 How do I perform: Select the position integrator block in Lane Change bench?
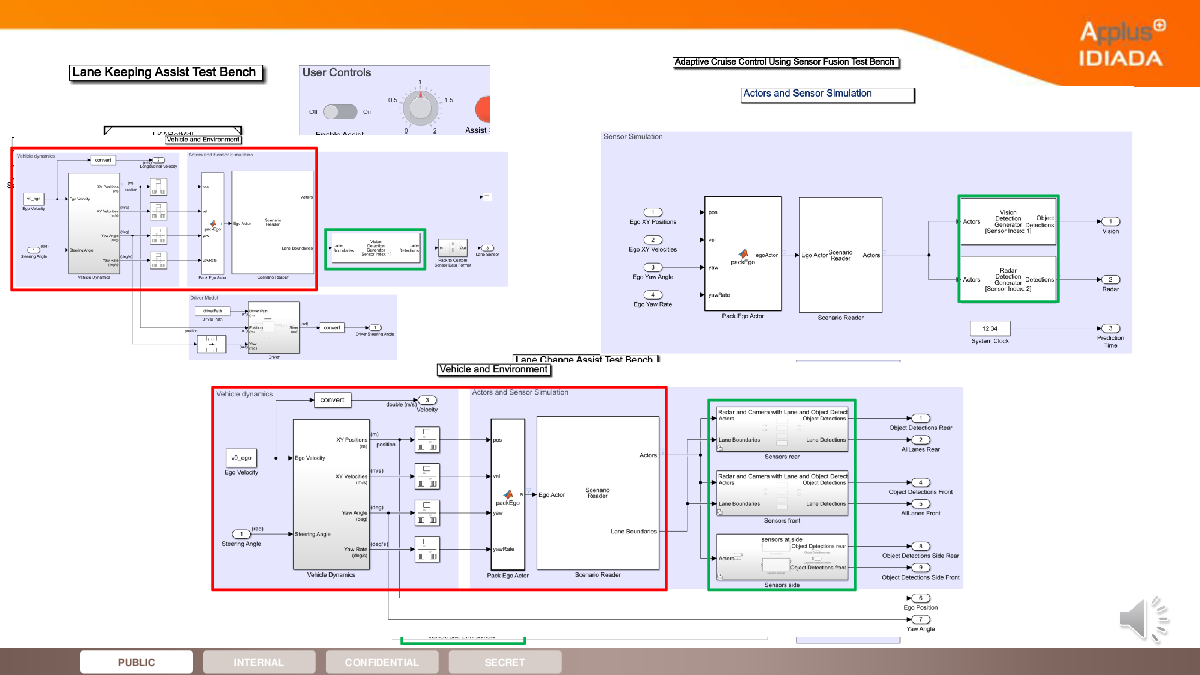point(427,438)
